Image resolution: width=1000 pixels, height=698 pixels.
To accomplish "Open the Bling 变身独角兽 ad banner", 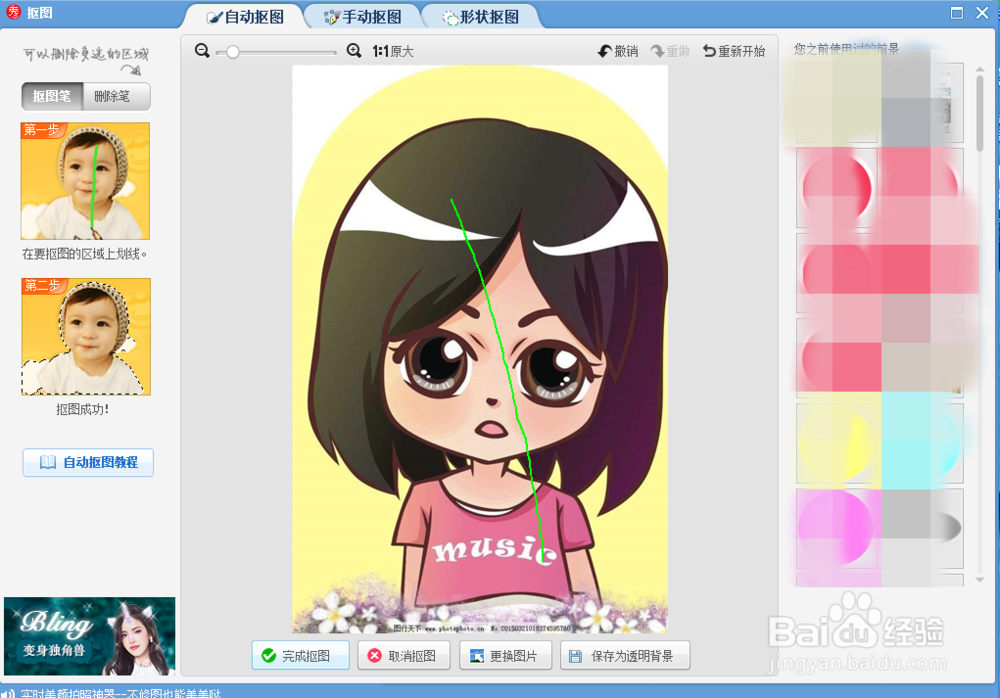I will click(89, 636).
